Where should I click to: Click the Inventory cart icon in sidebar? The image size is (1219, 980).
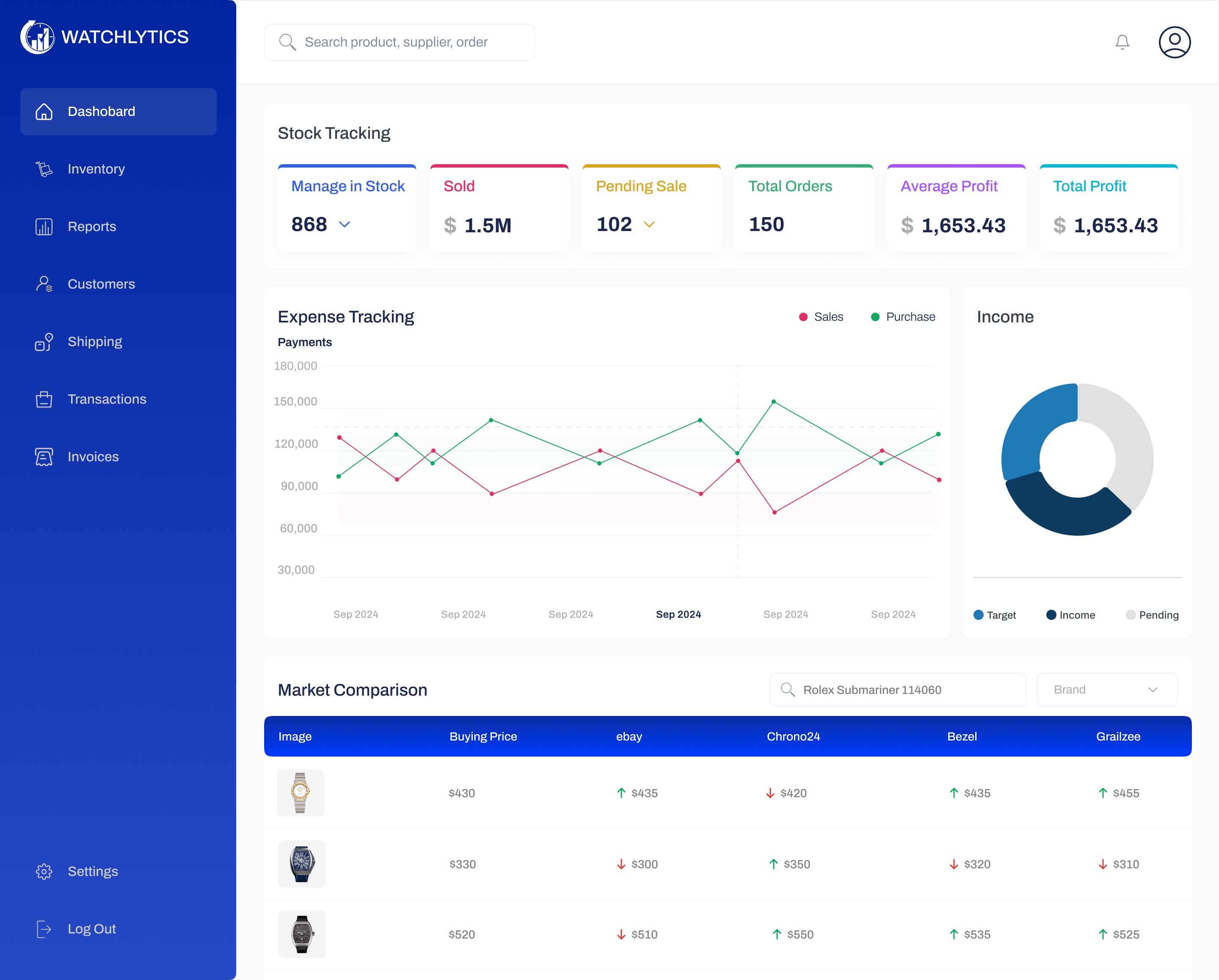[x=44, y=169]
